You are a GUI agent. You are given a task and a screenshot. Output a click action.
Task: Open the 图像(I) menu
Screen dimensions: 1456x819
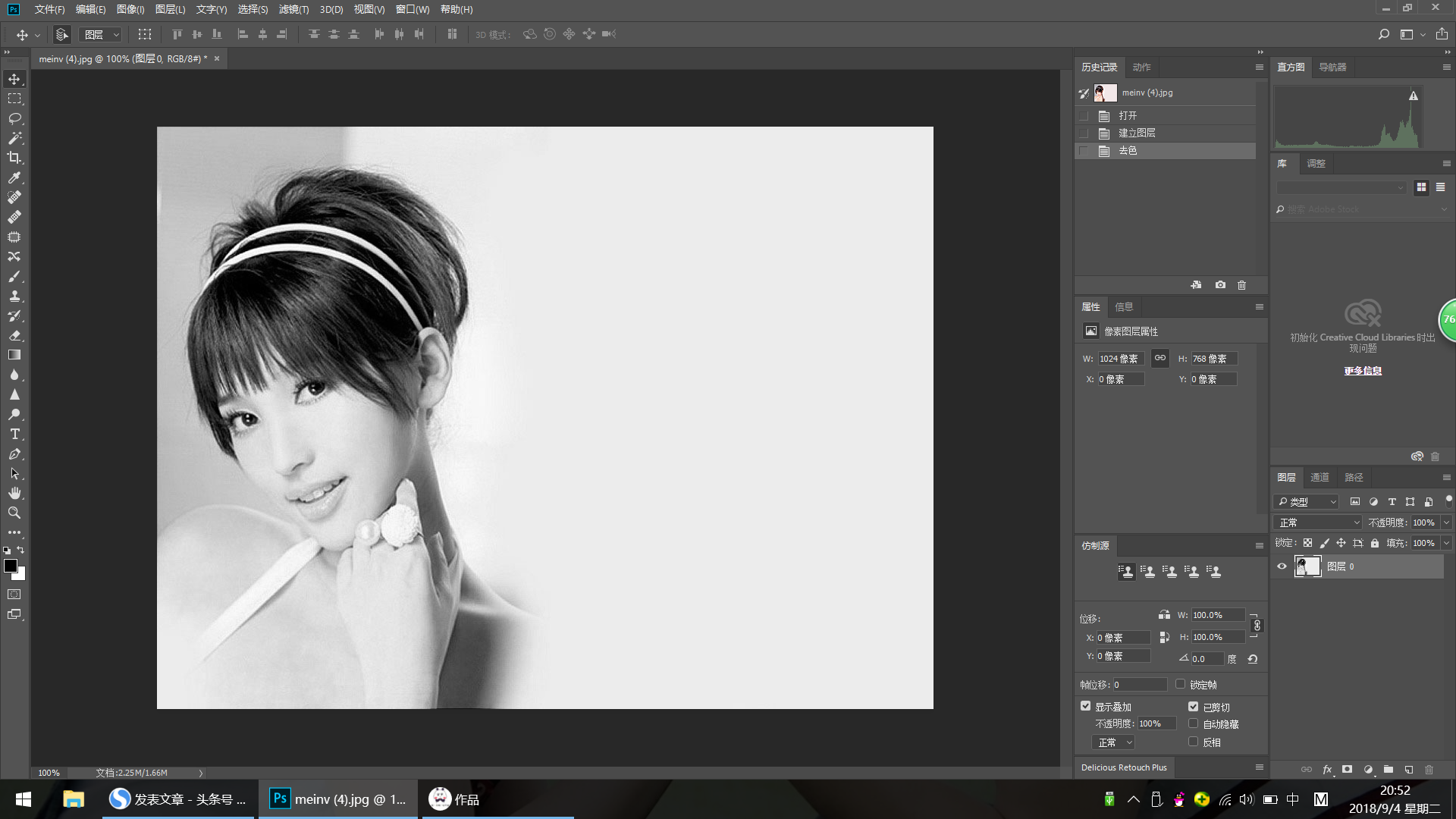[130, 10]
